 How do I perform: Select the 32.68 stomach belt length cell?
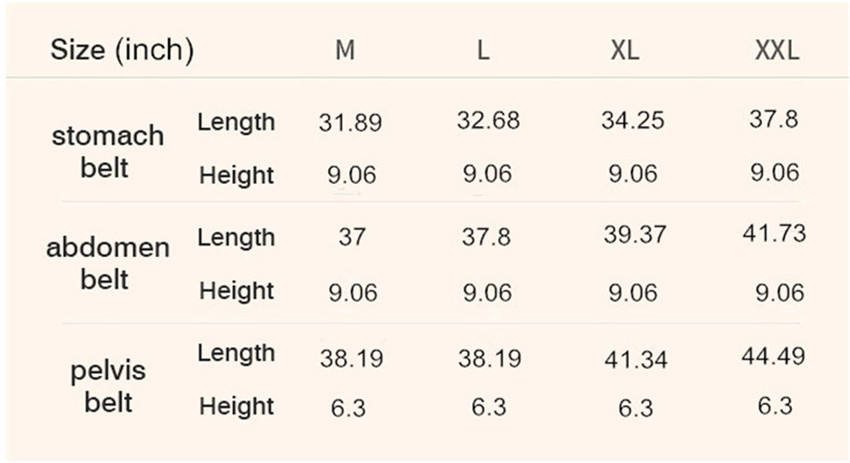[x=488, y=120]
